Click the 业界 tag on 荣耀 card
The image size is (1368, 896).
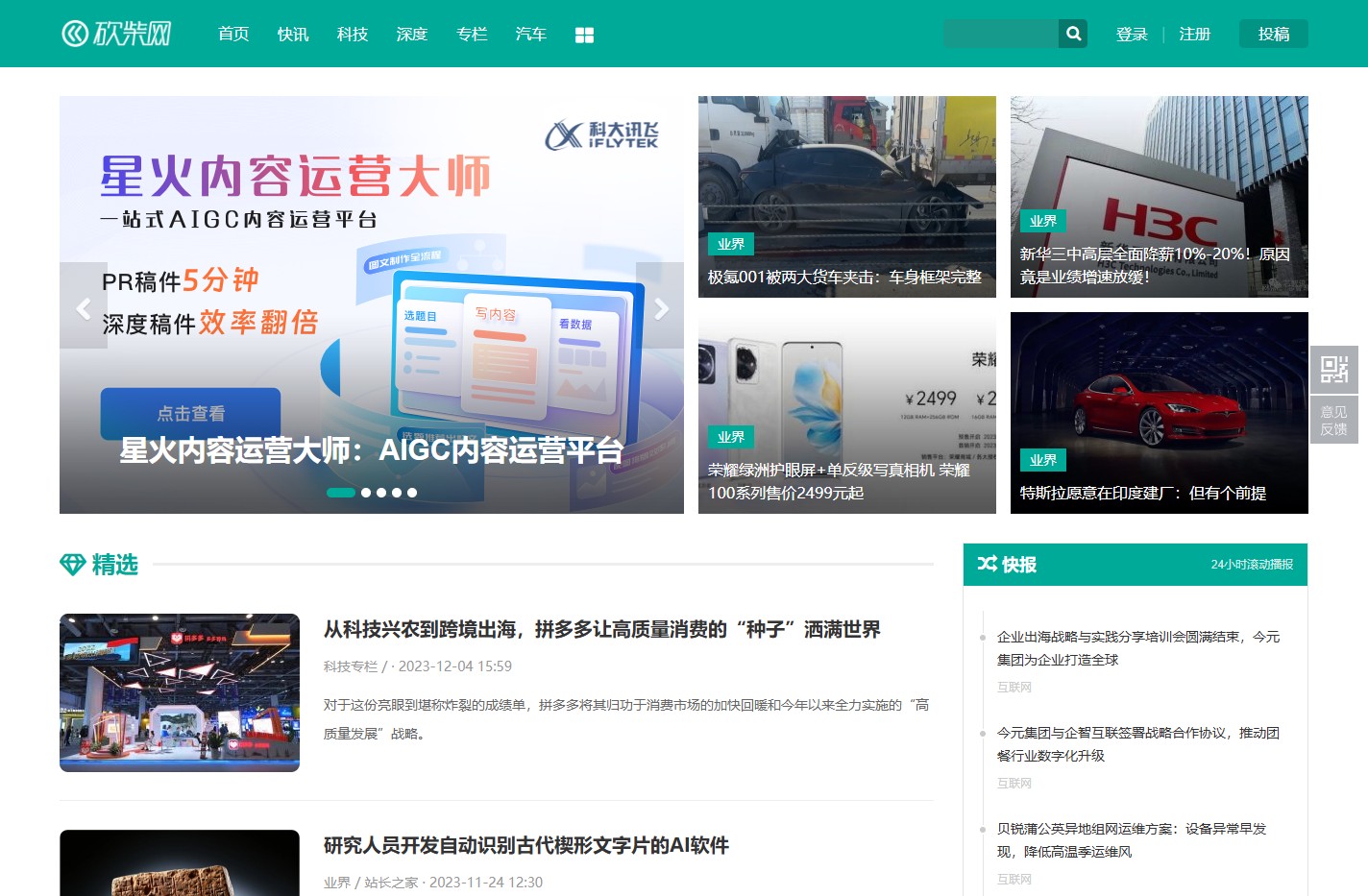click(731, 437)
